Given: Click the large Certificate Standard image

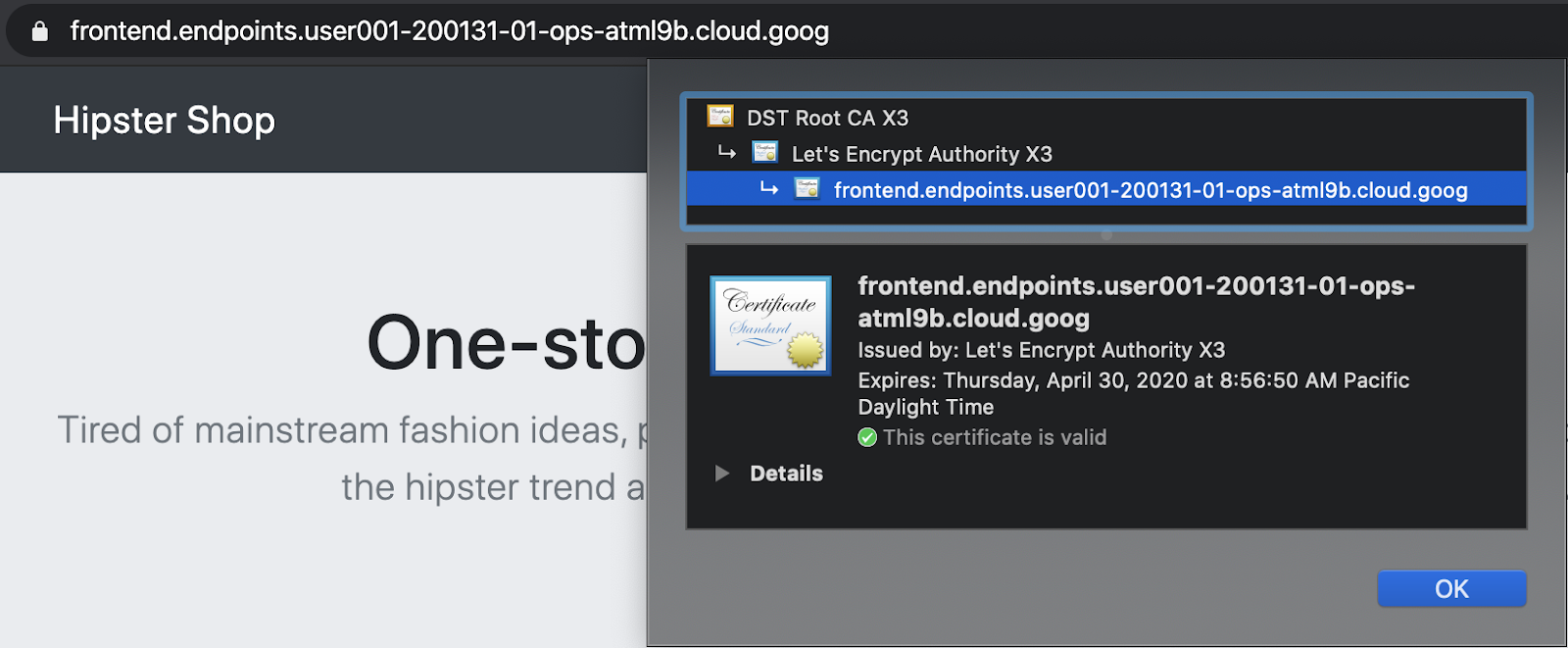Looking at the screenshot, I should point(770,325).
